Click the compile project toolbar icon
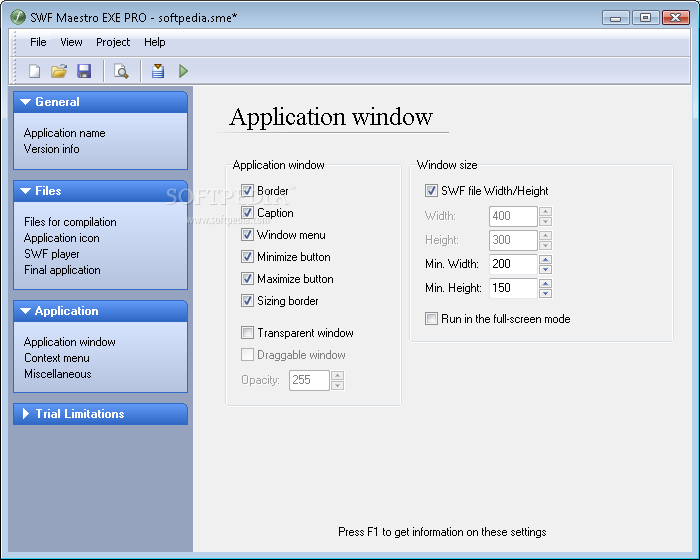700x560 pixels. click(158, 71)
